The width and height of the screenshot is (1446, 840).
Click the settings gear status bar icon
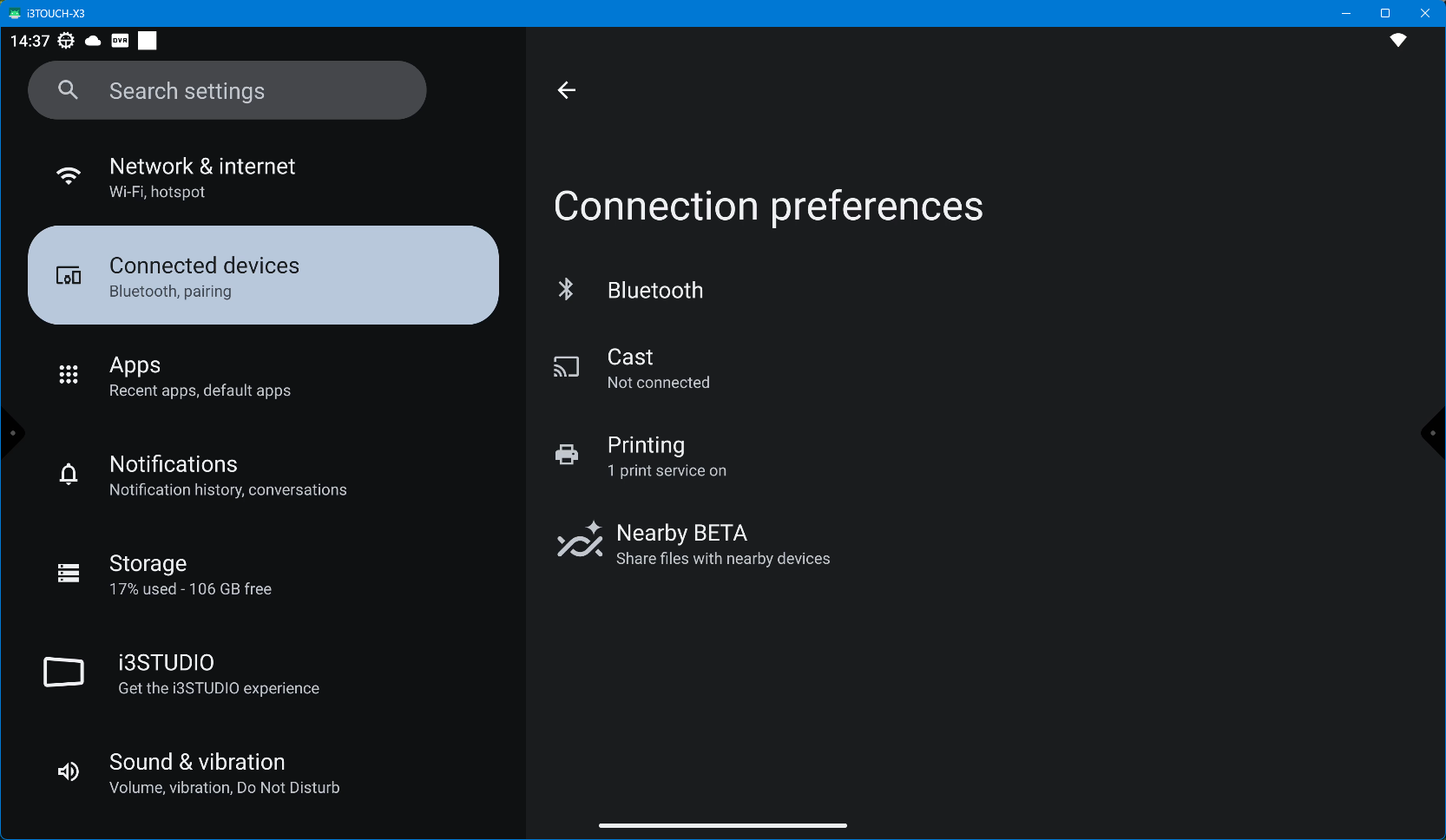tap(66, 41)
